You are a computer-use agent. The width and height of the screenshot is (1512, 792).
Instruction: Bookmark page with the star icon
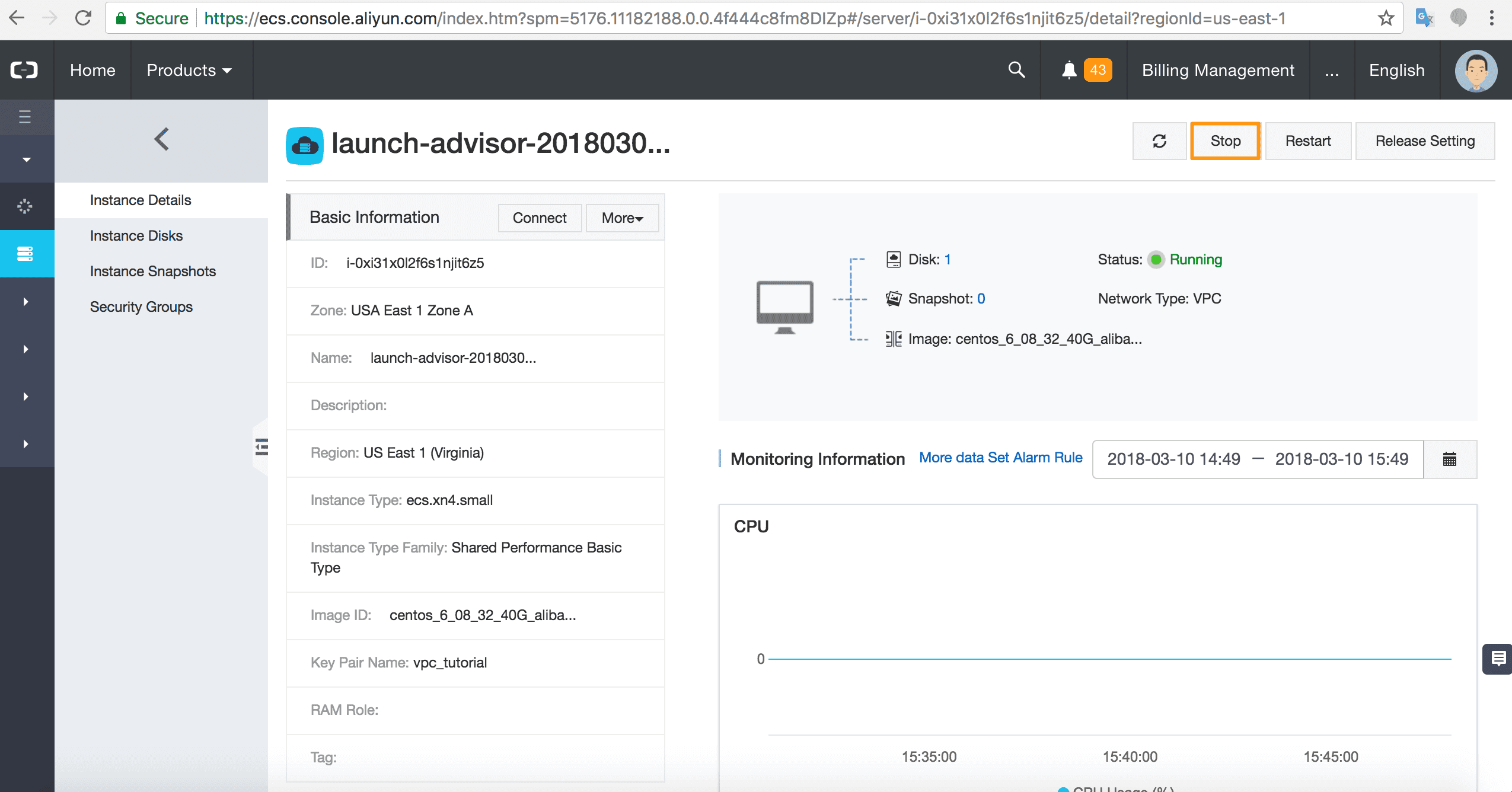1386,18
